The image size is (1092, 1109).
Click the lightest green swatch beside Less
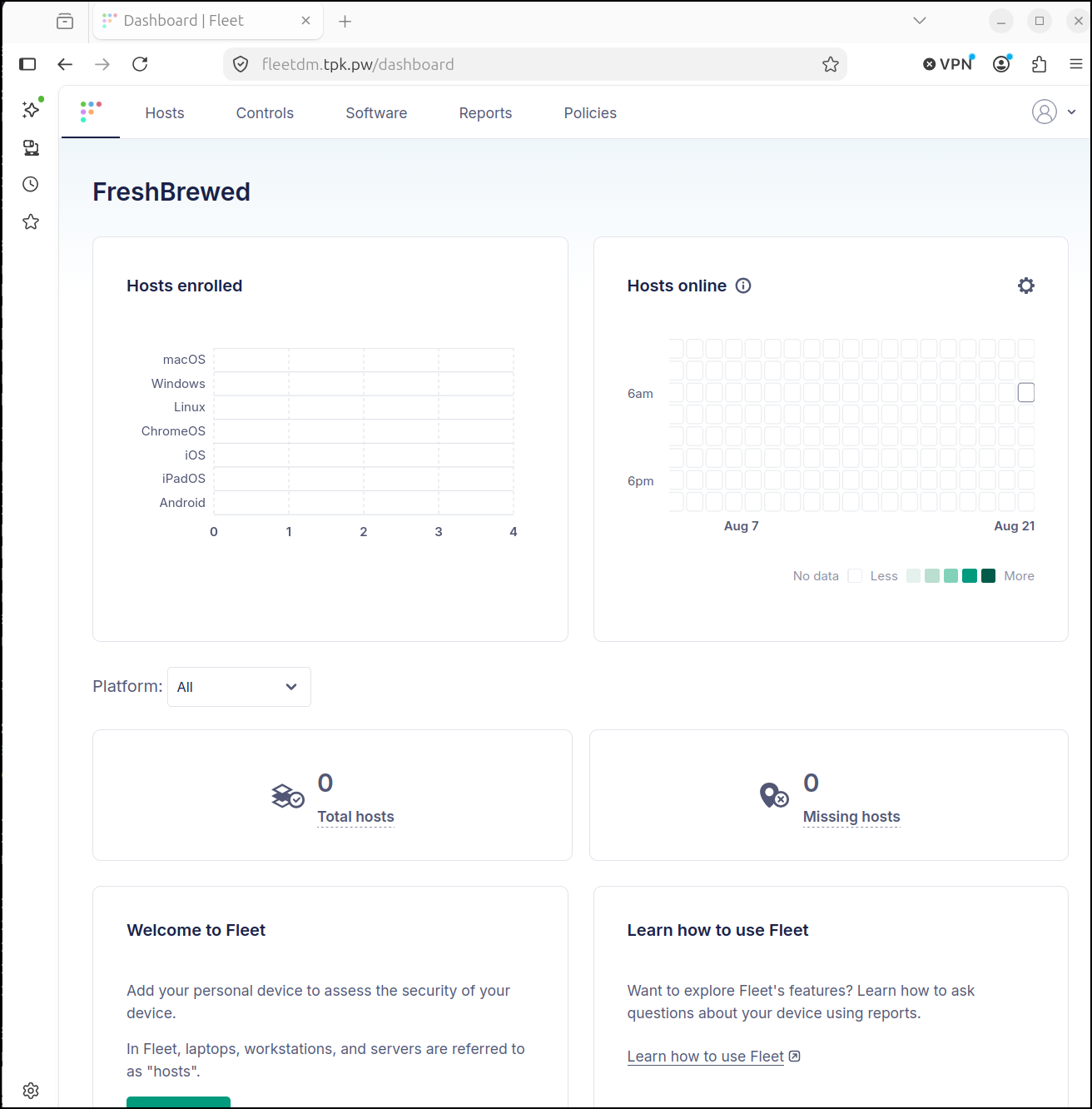pos(913,575)
